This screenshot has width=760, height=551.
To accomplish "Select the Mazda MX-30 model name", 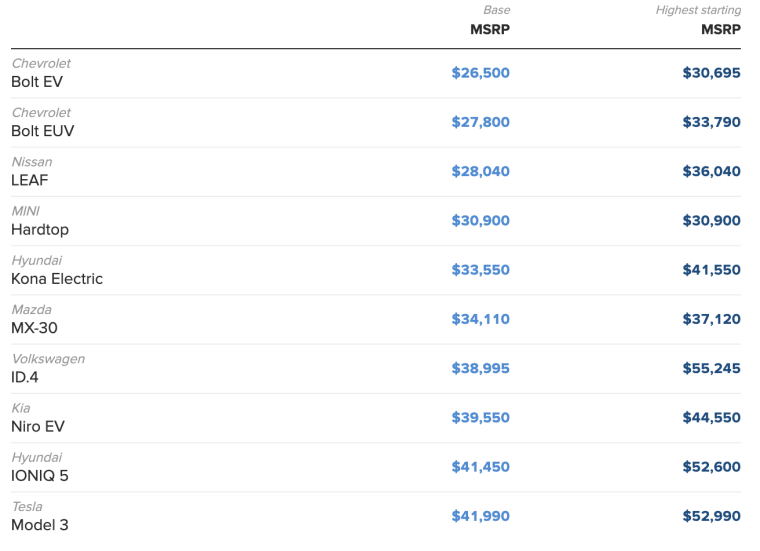I will pos(34,328).
